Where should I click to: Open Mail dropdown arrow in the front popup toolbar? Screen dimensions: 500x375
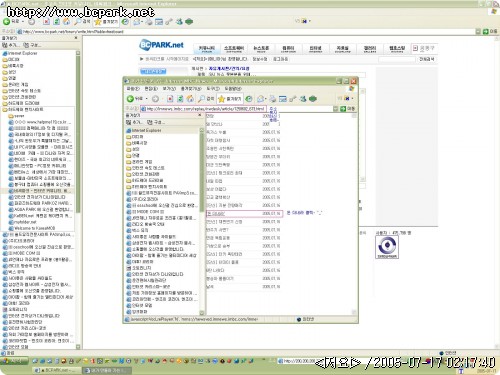click(265, 99)
